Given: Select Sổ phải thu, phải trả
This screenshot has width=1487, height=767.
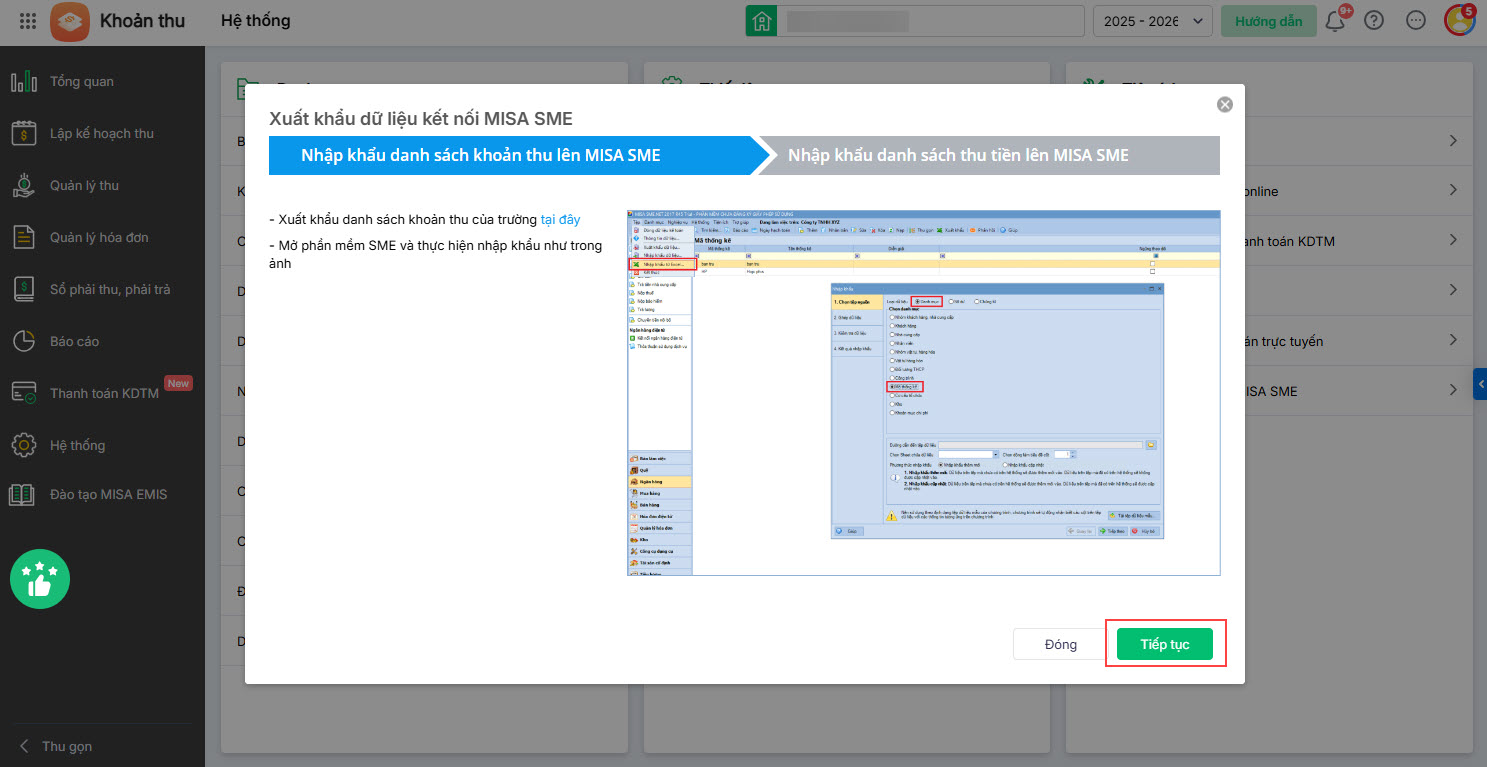Looking at the screenshot, I should coord(102,289).
